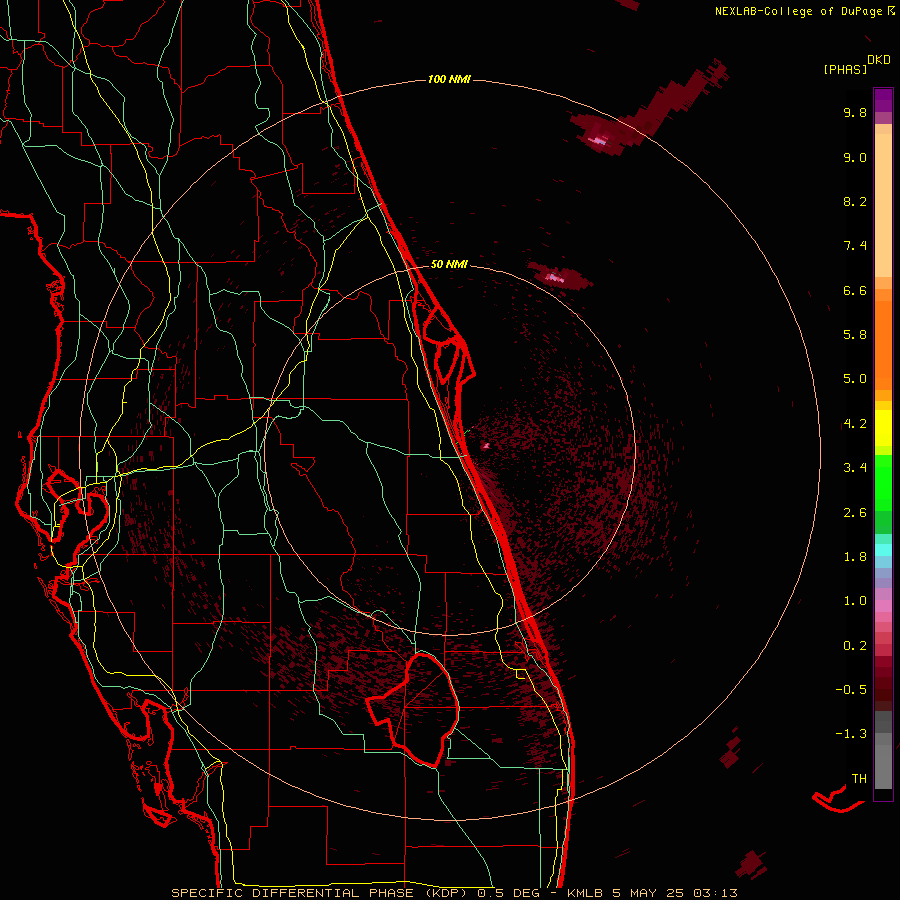Click the 50 NMI range ring label
The height and width of the screenshot is (900, 900).
[449, 264]
